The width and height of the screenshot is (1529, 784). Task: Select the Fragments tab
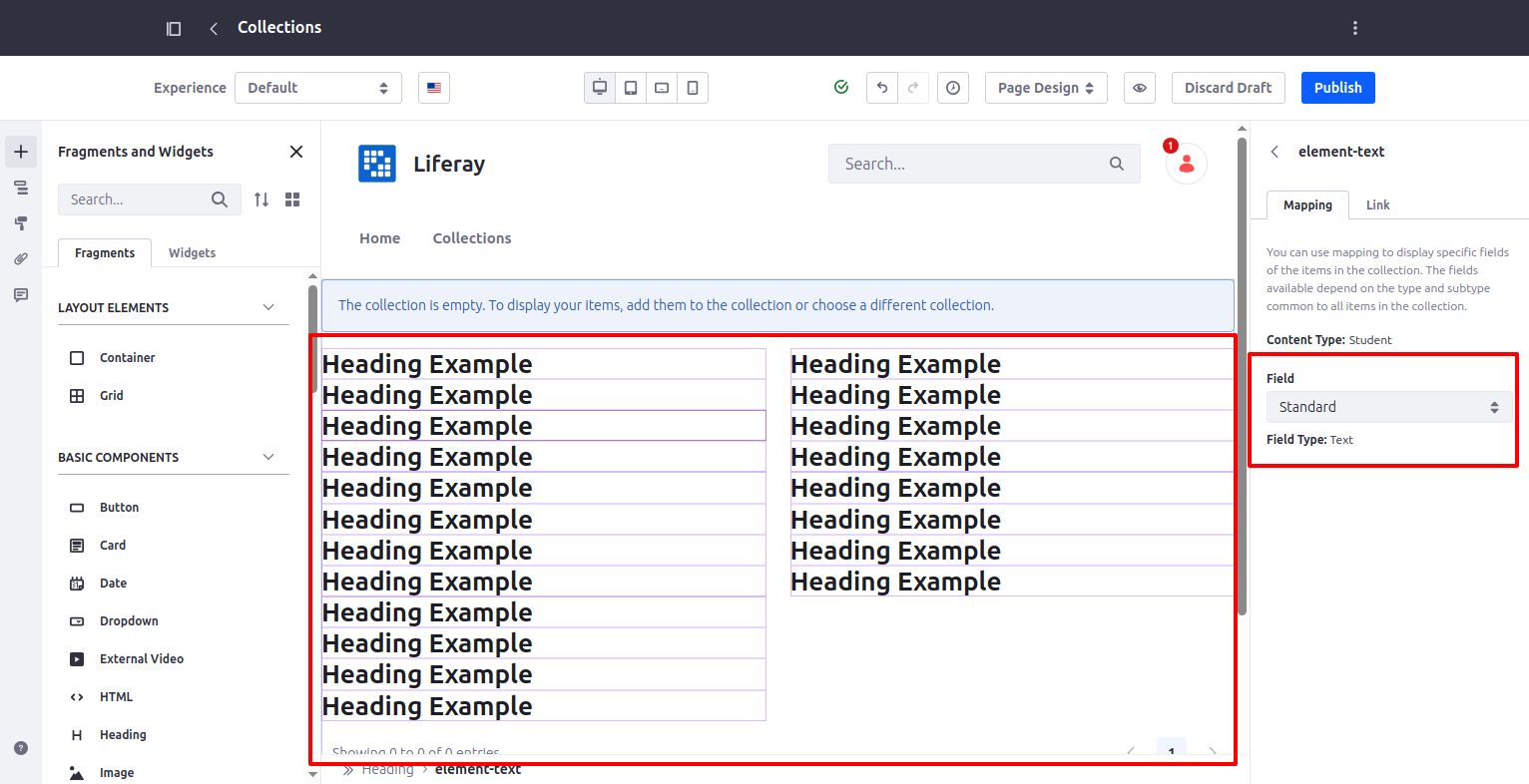point(105,253)
